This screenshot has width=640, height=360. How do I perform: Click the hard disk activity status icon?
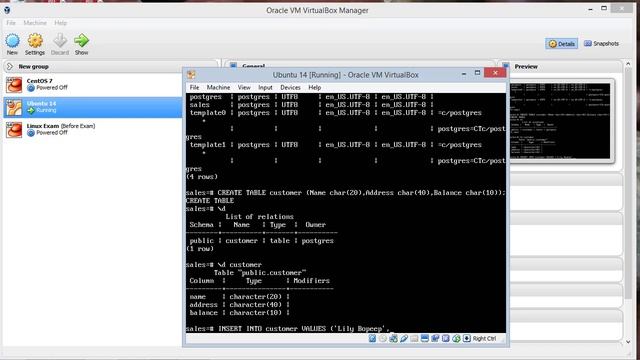click(x=372, y=338)
